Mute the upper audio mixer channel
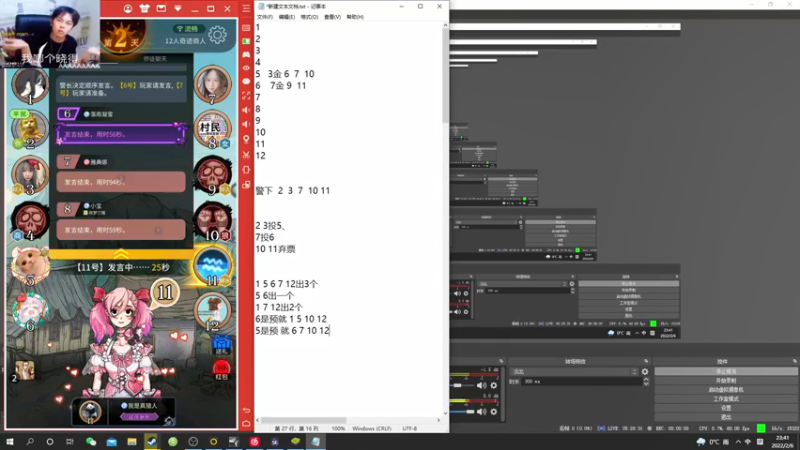 pyautogui.click(x=481, y=385)
